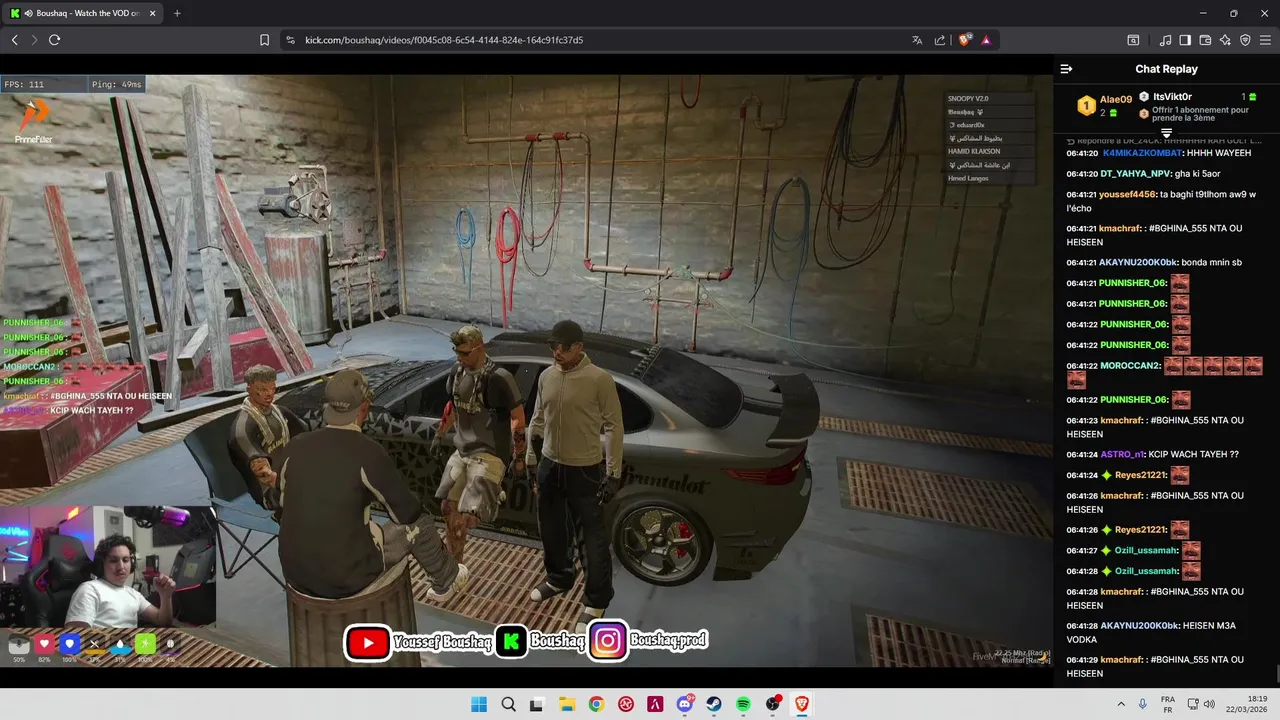Open the toolbar icon left of the music note

1133,40
